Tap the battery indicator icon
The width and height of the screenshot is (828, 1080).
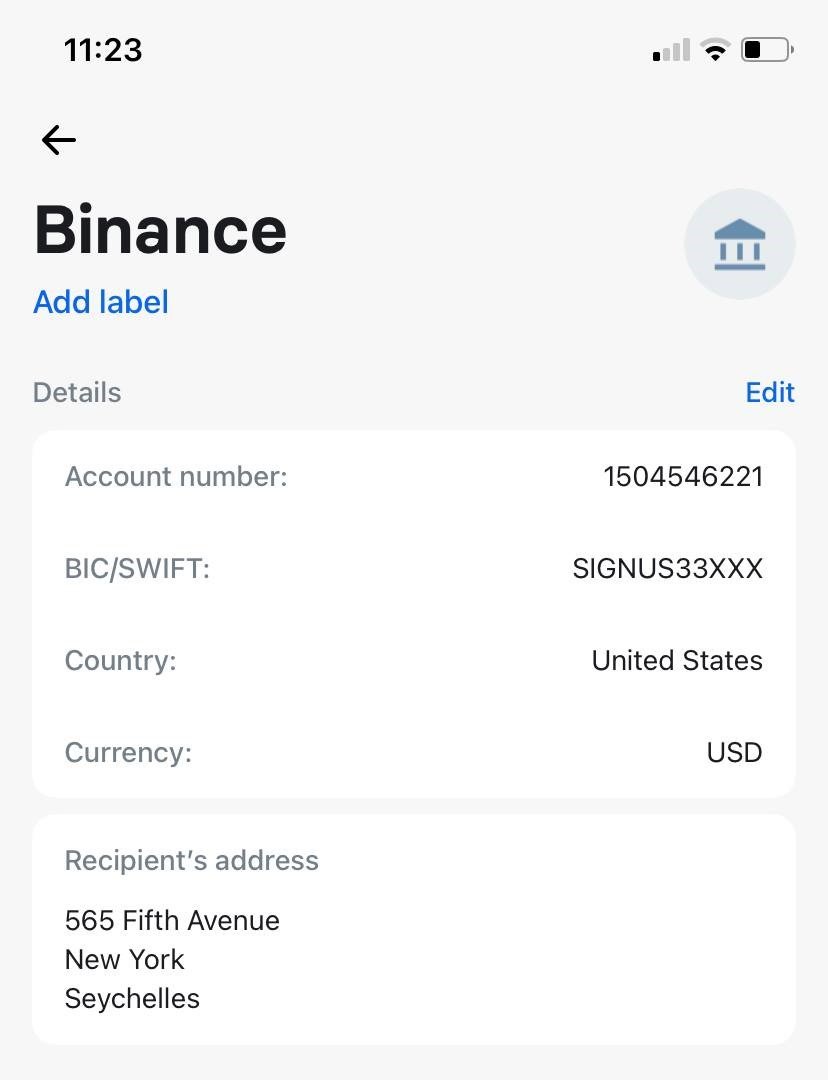point(767,50)
